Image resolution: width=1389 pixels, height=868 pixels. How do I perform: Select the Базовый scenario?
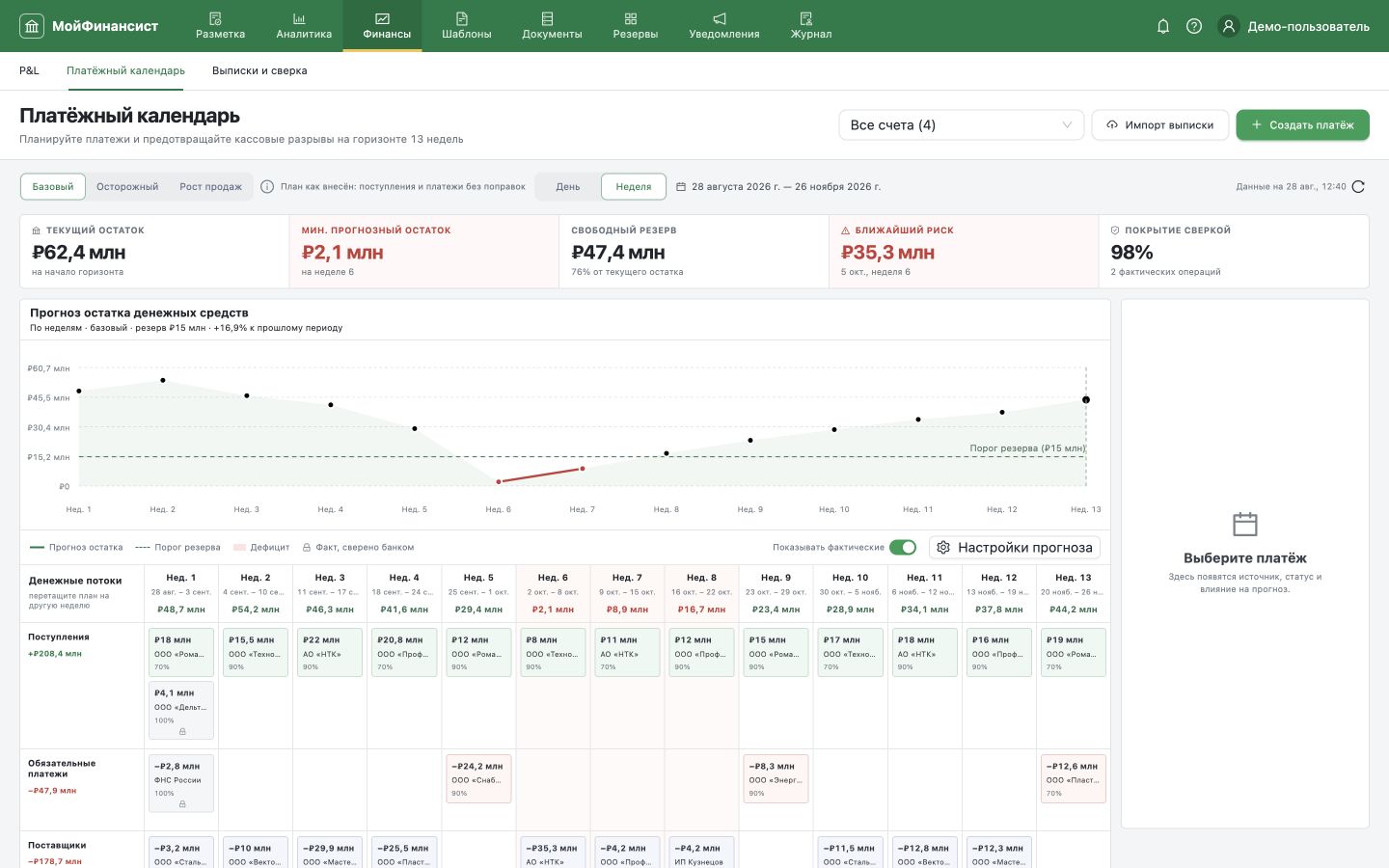(53, 187)
